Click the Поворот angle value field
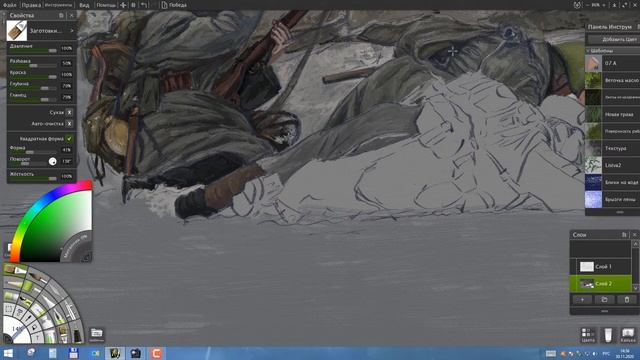Image resolution: width=640 pixels, height=360 pixels. 67,161
